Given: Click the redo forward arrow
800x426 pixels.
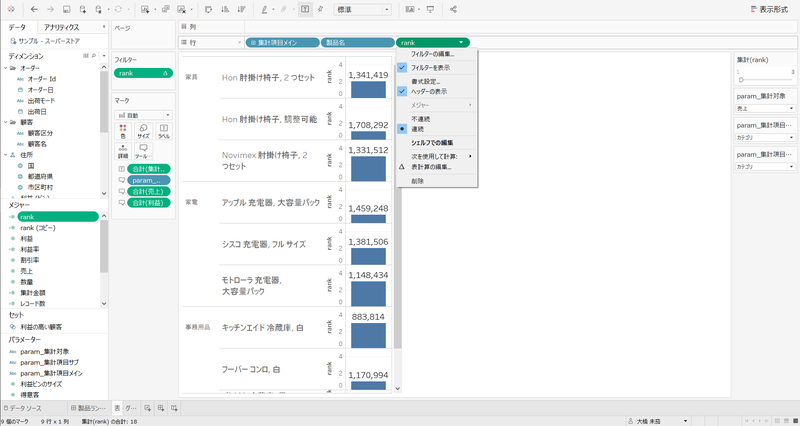Looking at the screenshot, I should point(50,9).
